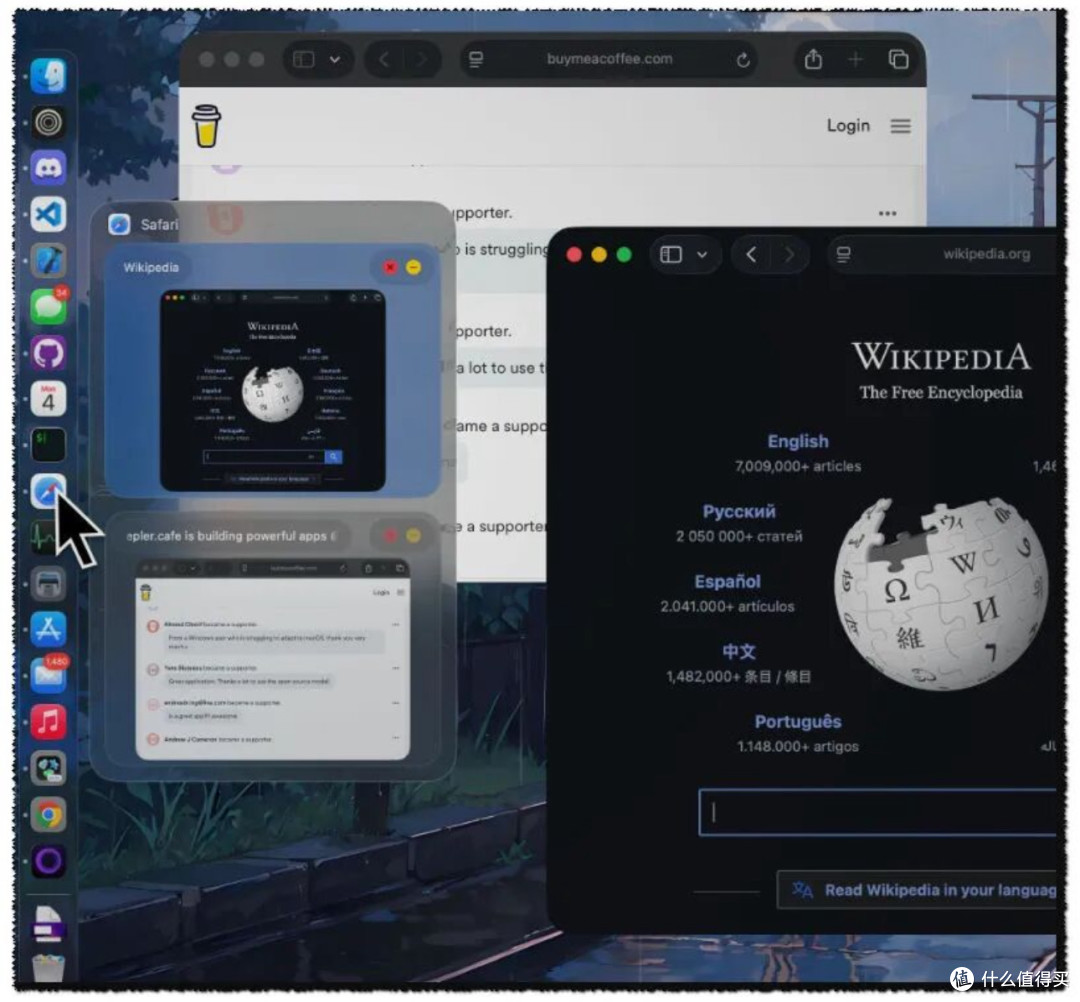Open the Calendar dock icon
The image size is (1080, 1002).
(48, 399)
